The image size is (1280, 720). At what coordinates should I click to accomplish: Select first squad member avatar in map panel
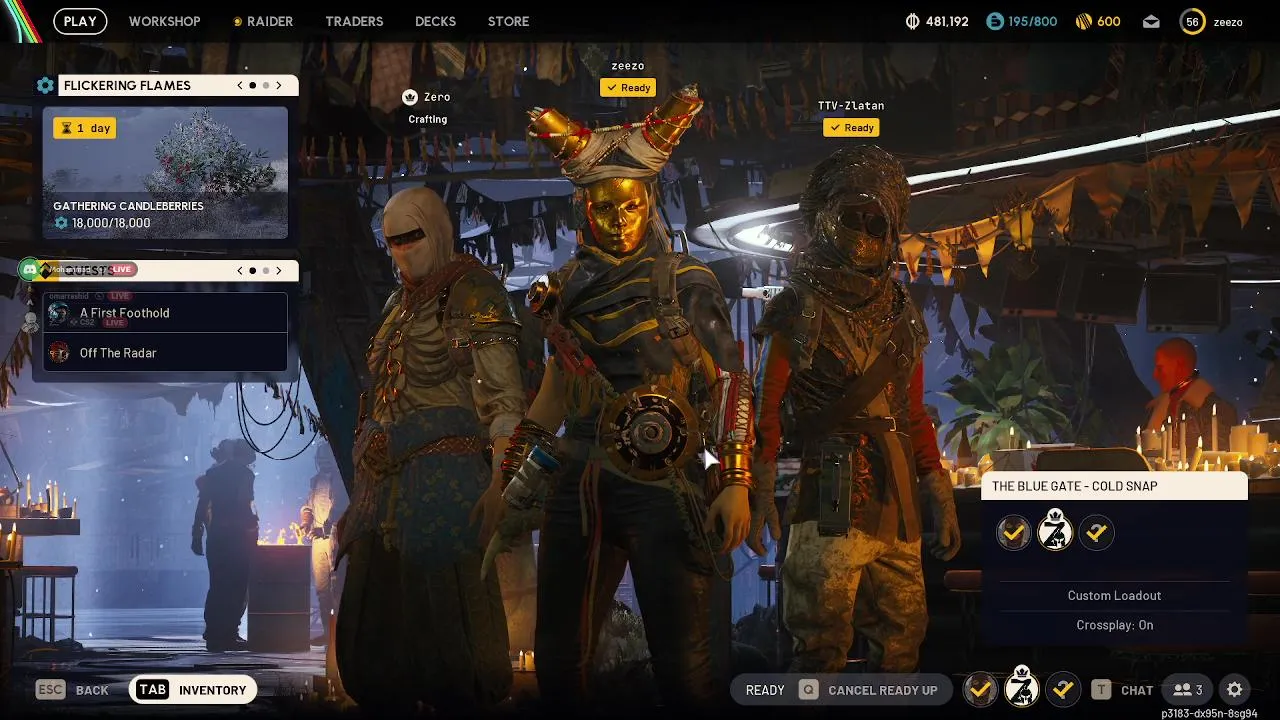(x=1013, y=533)
